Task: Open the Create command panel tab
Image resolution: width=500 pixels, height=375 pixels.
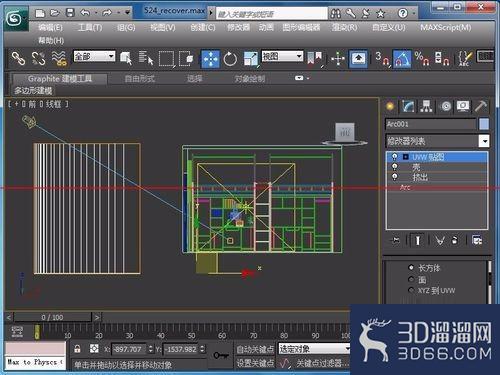Action: click(390, 107)
